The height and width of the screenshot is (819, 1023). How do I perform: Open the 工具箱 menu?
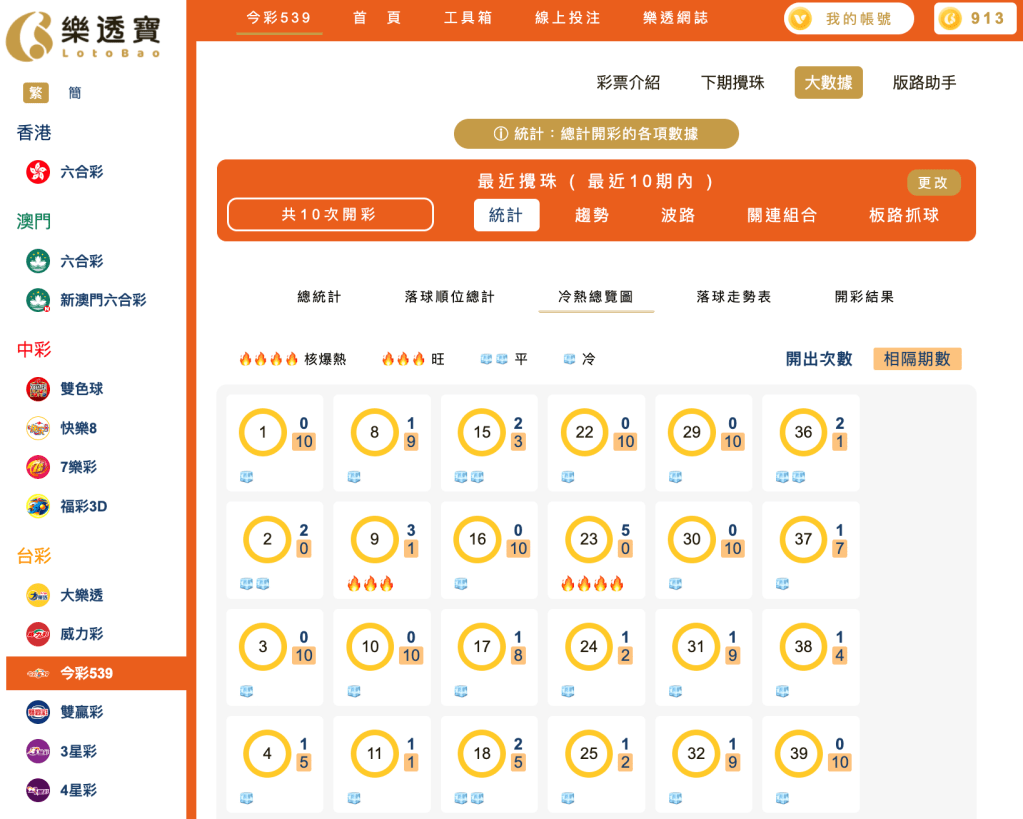[468, 17]
